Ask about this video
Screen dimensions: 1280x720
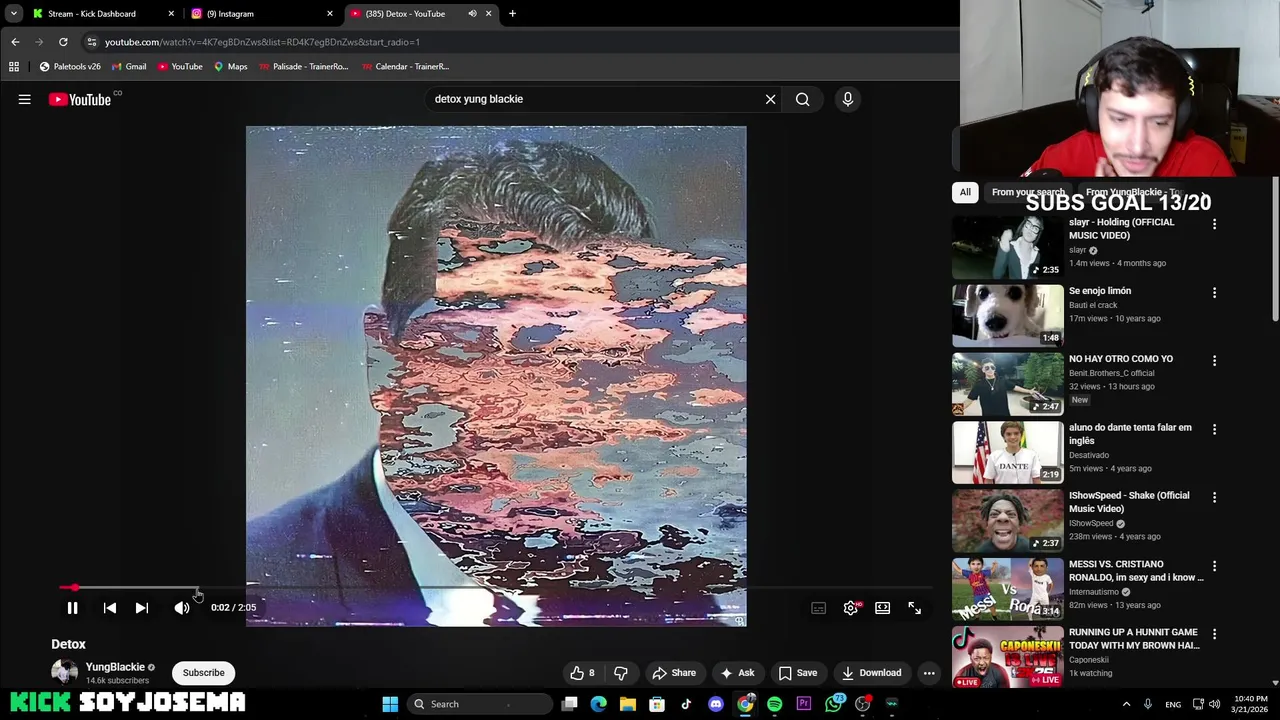[738, 673]
